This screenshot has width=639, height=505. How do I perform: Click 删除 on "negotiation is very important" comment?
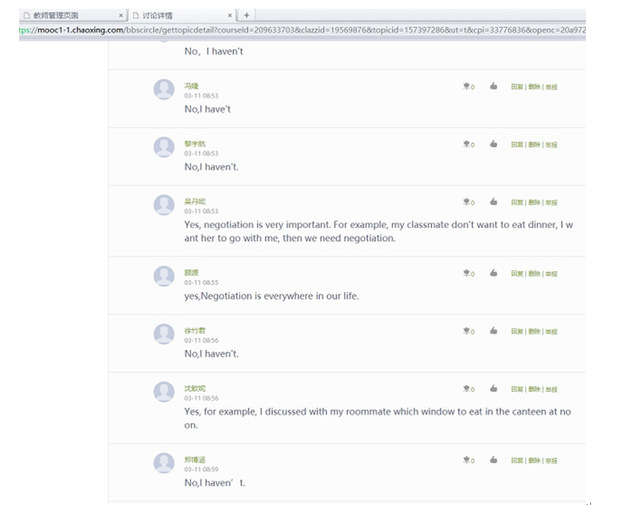point(534,202)
